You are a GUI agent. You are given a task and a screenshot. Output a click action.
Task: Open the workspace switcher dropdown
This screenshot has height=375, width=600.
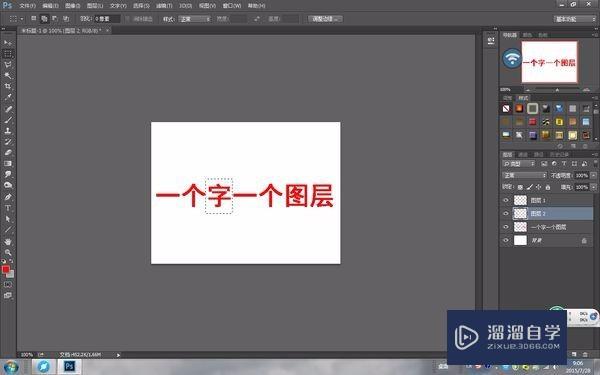[575, 19]
